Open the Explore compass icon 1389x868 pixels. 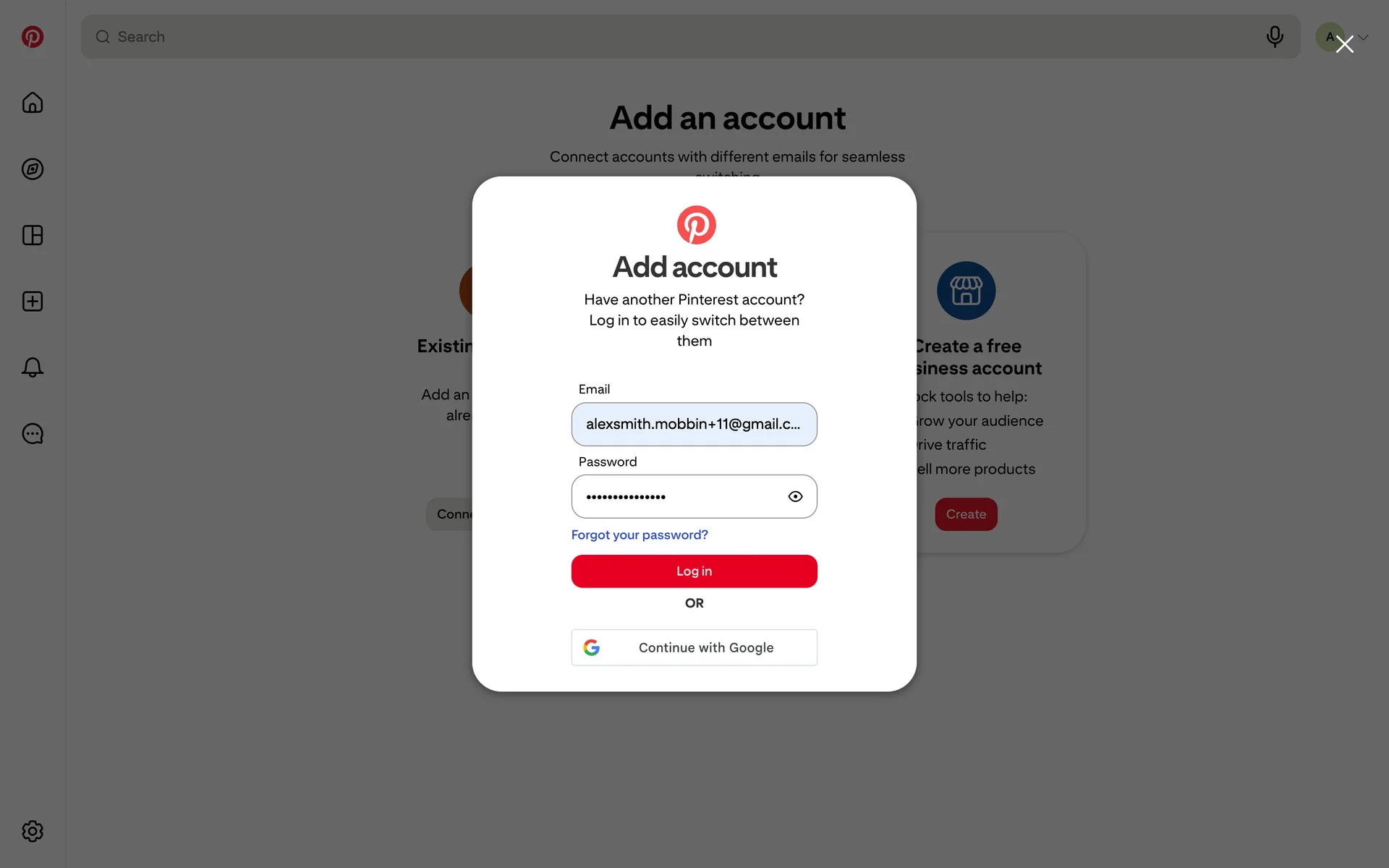[x=33, y=169]
